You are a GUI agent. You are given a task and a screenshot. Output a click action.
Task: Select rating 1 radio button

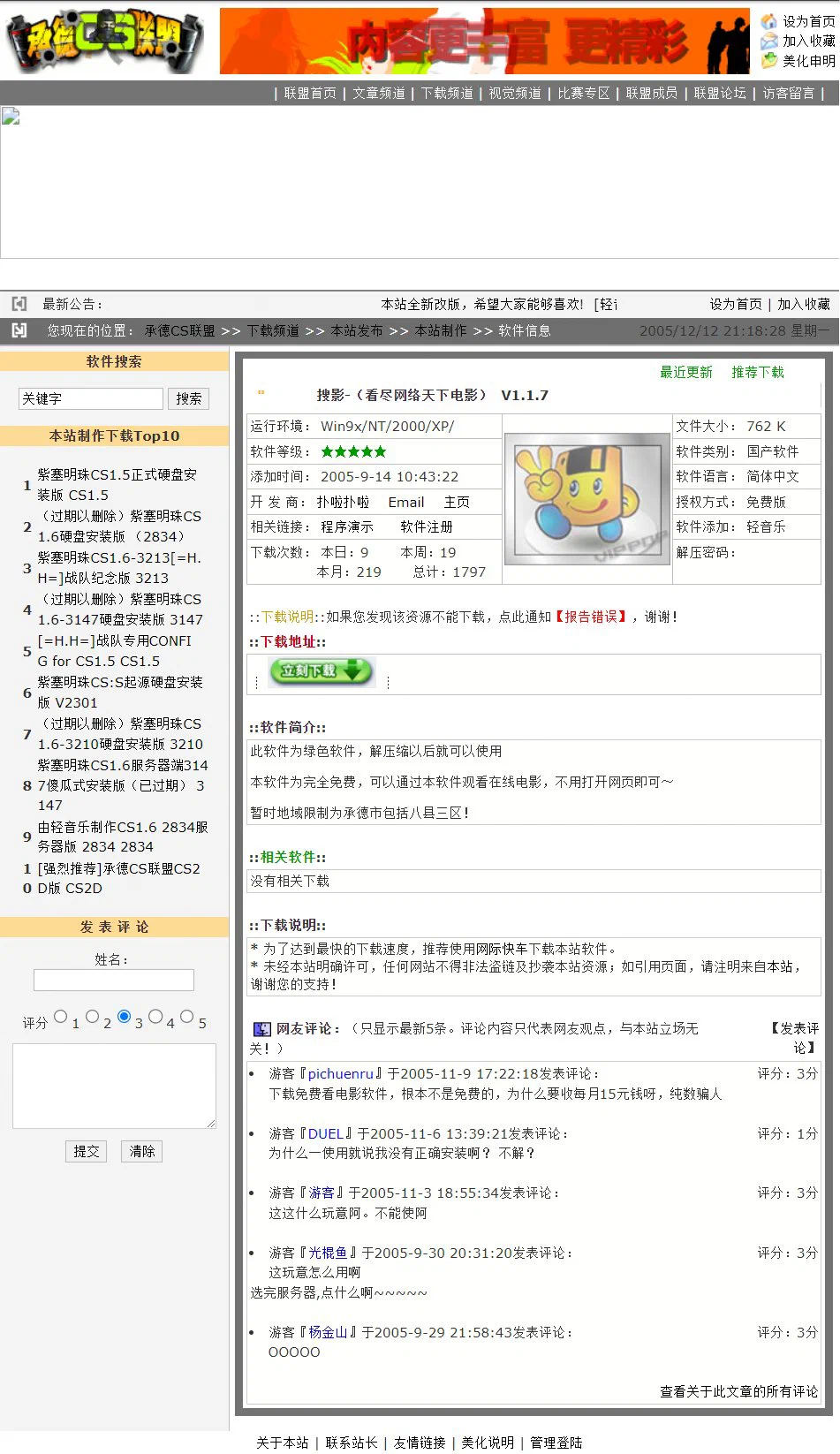60,1017
